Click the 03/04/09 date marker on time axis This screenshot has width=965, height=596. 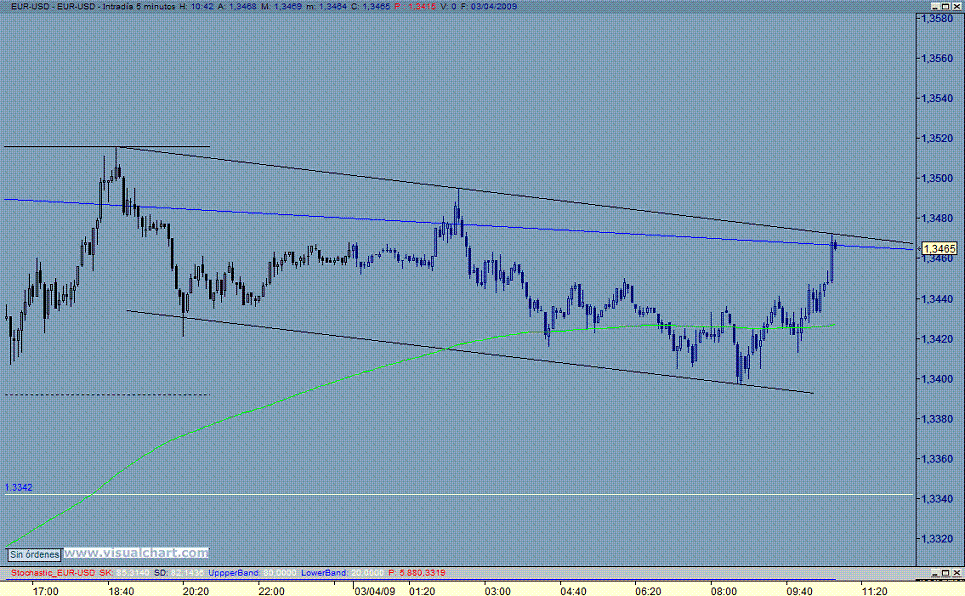(x=375, y=591)
